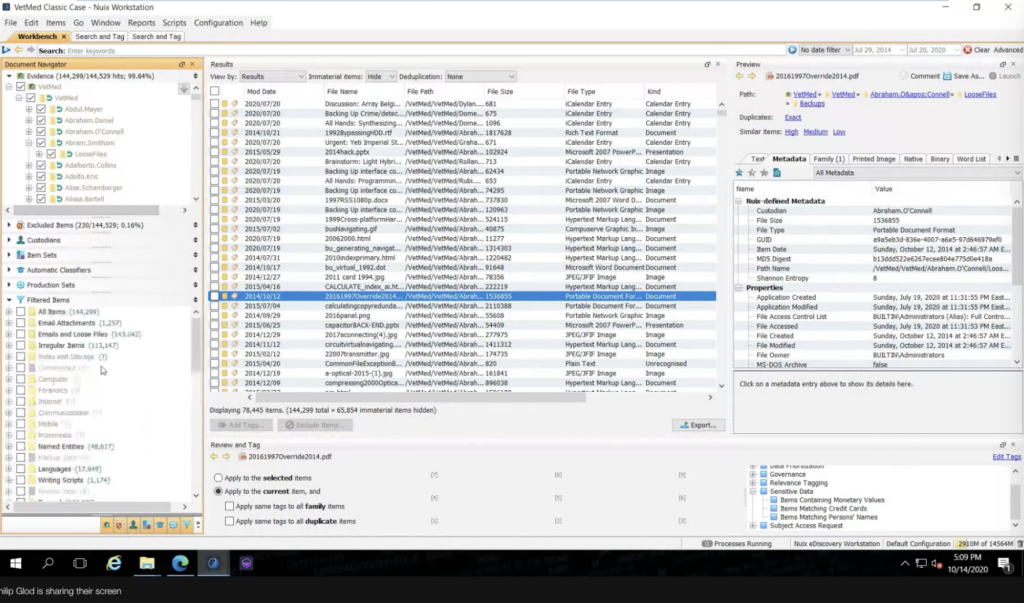
Task: Open the View by Results dropdown
Action: pyautogui.click(x=272, y=76)
